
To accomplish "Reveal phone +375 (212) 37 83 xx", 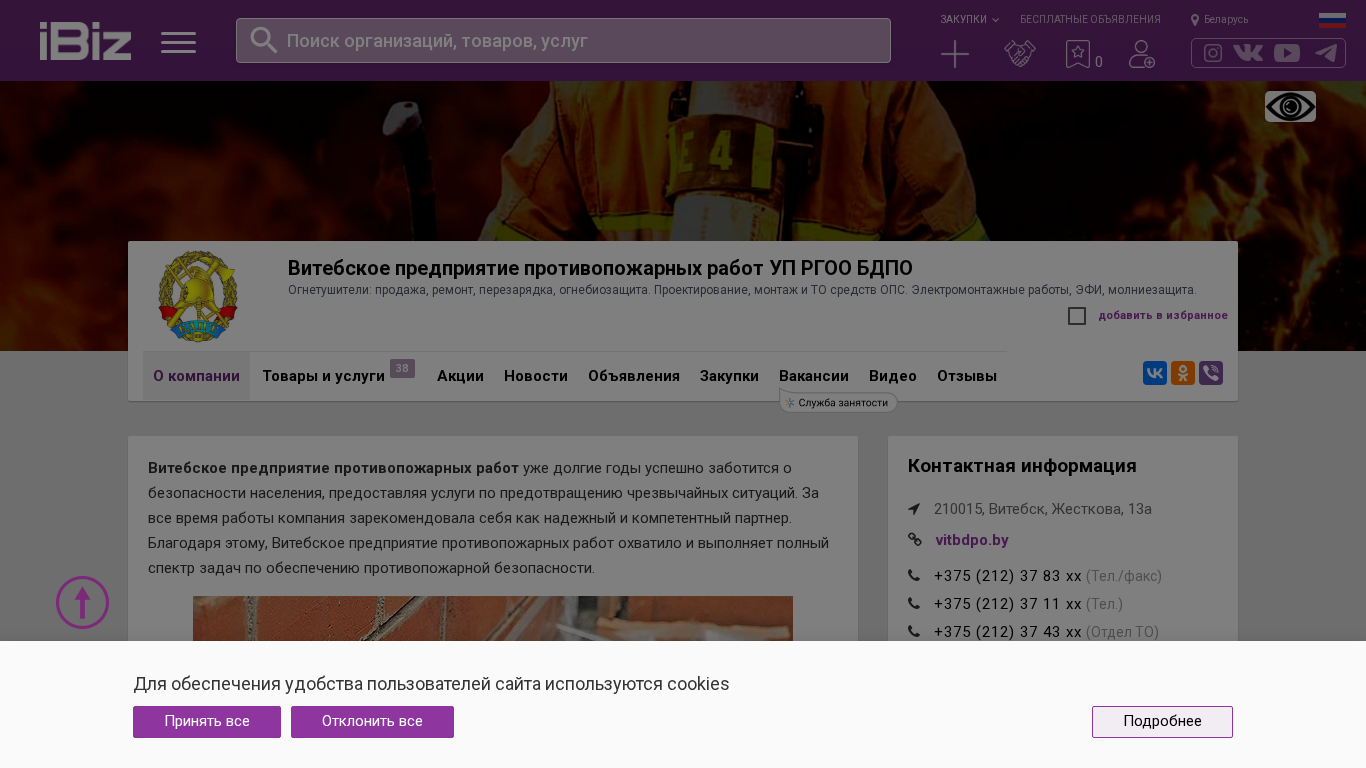I will pos(1008,576).
